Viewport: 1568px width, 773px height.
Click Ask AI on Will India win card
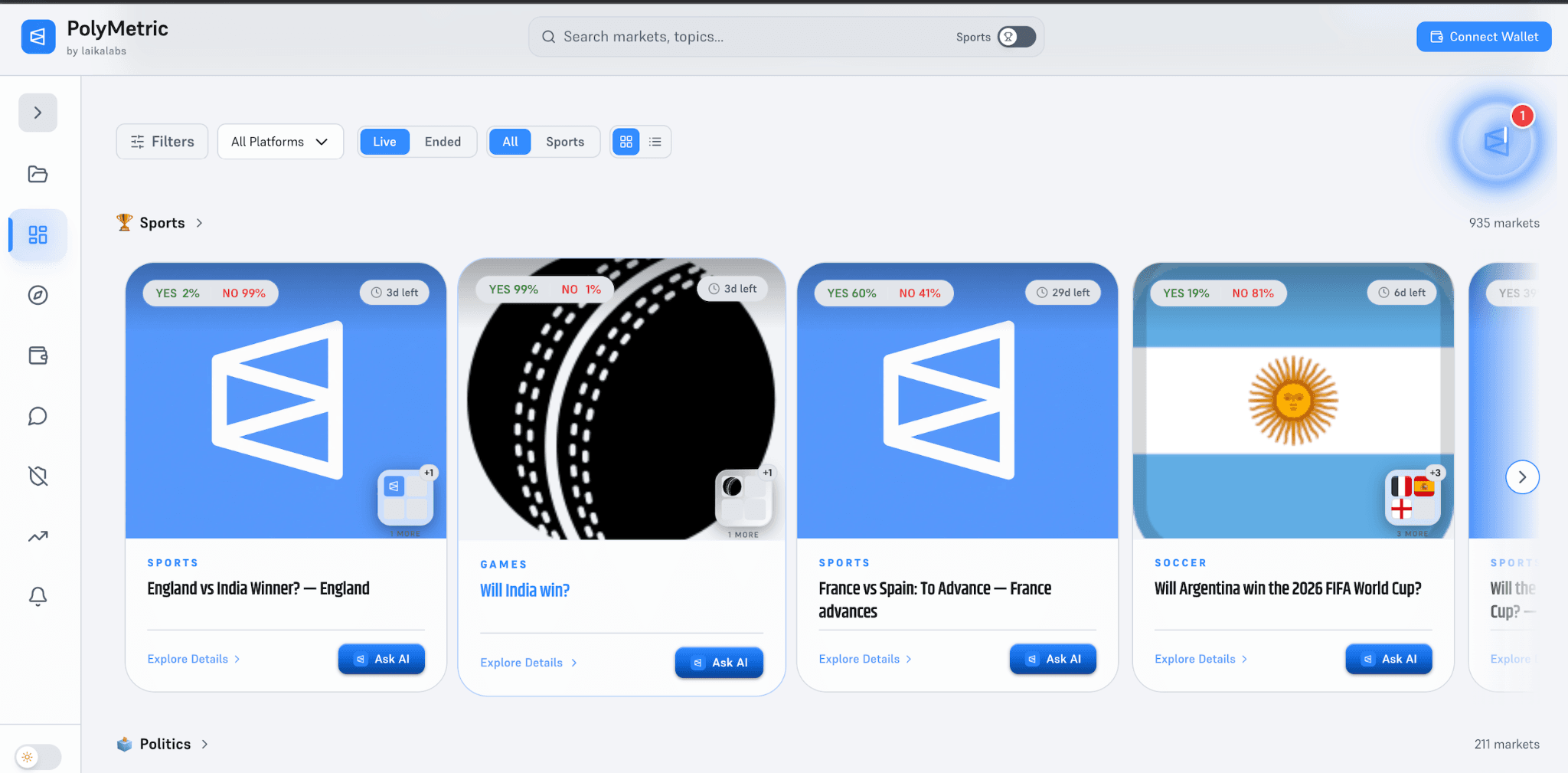coord(719,663)
